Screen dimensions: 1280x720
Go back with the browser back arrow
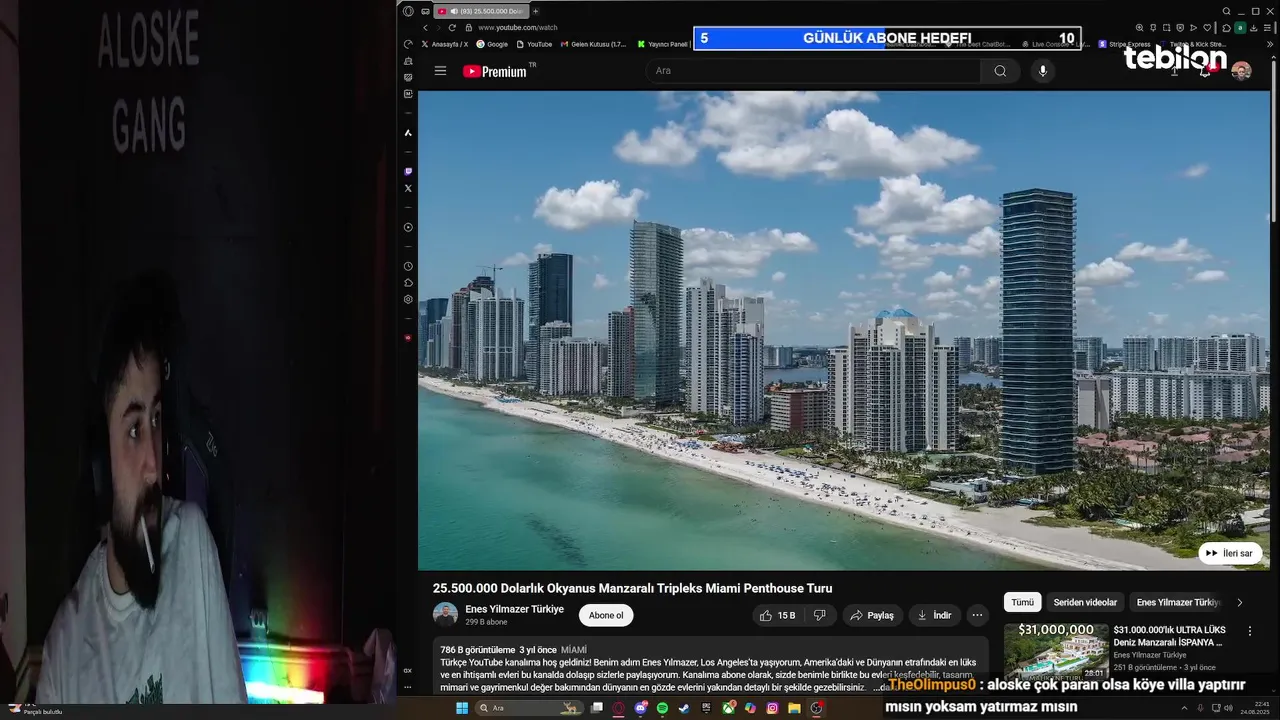[x=424, y=27]
